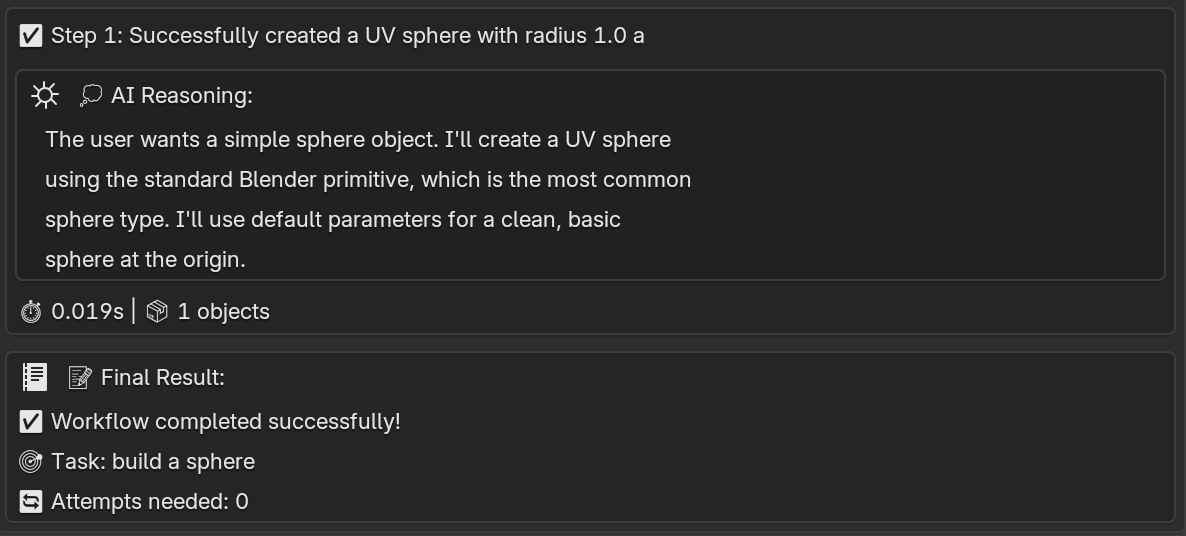The image size is (1186, 536).
Task: Select the AI Reasoning label
Action: click(182, 96)
